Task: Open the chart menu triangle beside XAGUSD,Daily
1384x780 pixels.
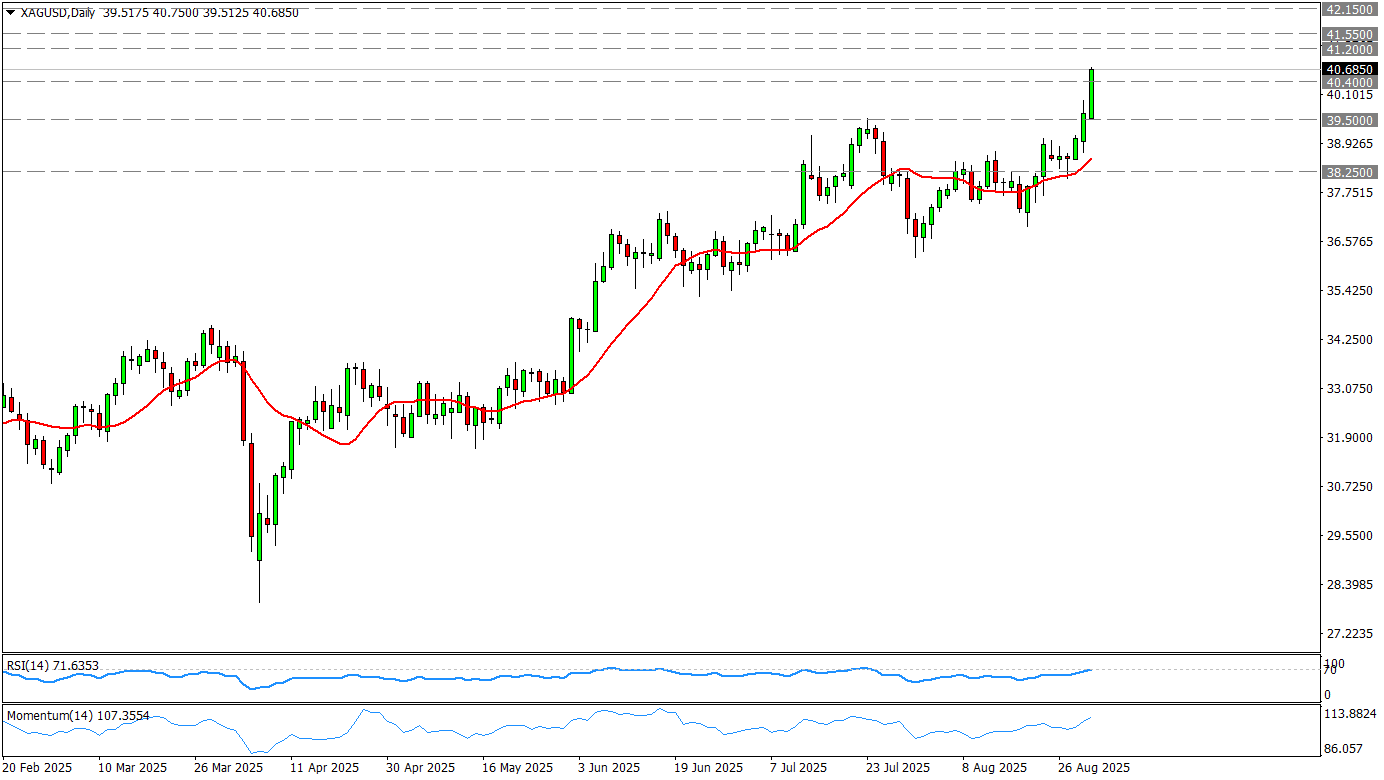Action: coord(11,13)
